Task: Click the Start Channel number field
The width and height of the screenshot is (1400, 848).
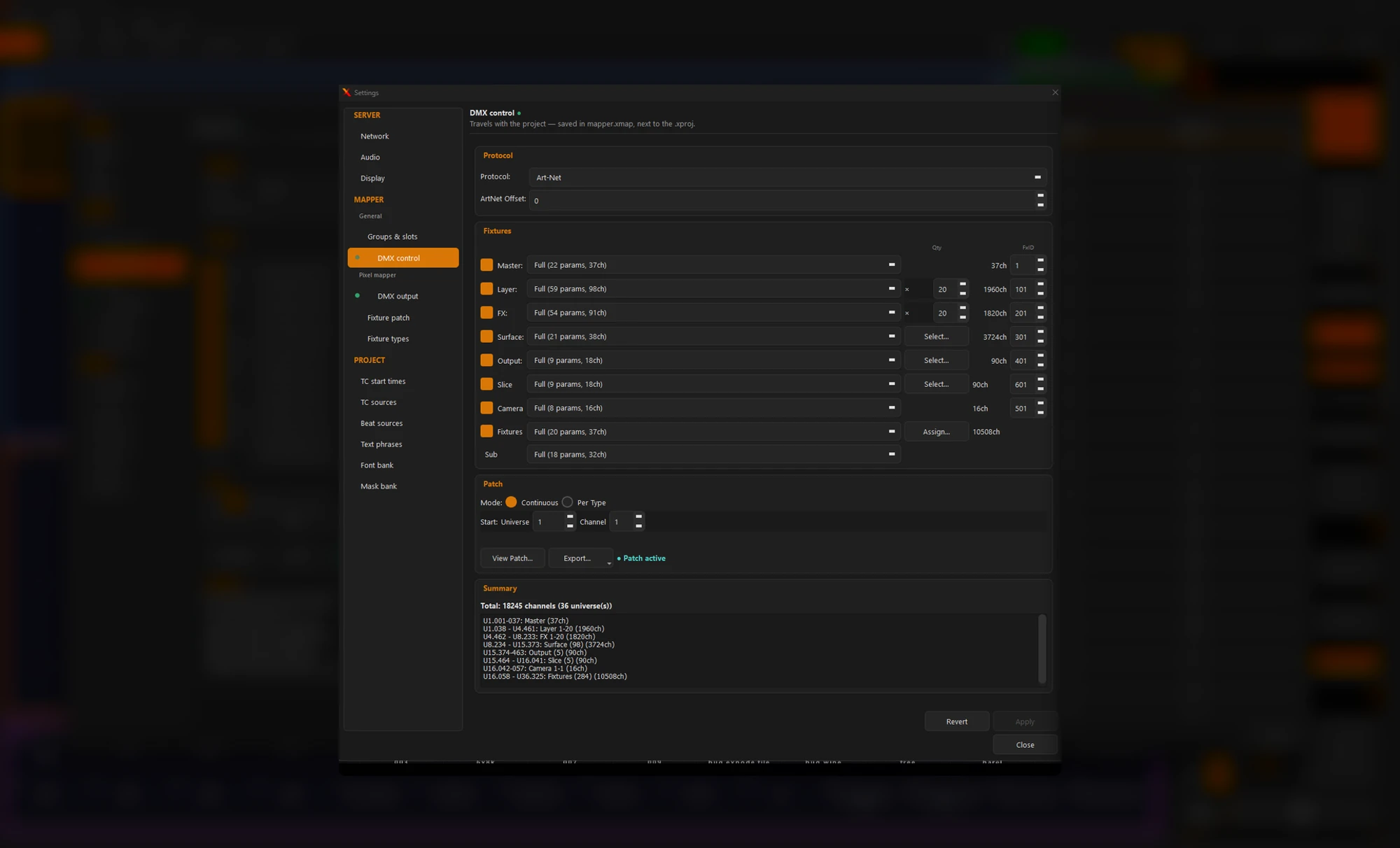Action: 621,522
